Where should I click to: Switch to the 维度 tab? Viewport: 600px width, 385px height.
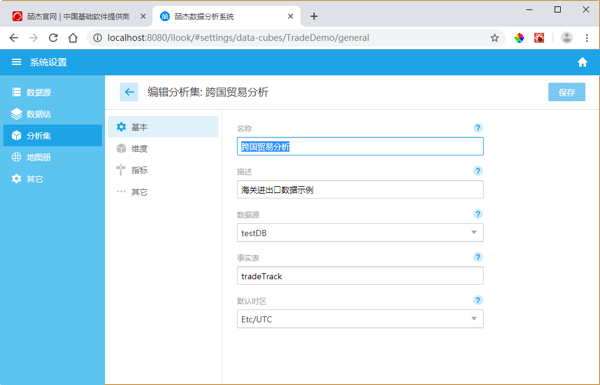163,148
